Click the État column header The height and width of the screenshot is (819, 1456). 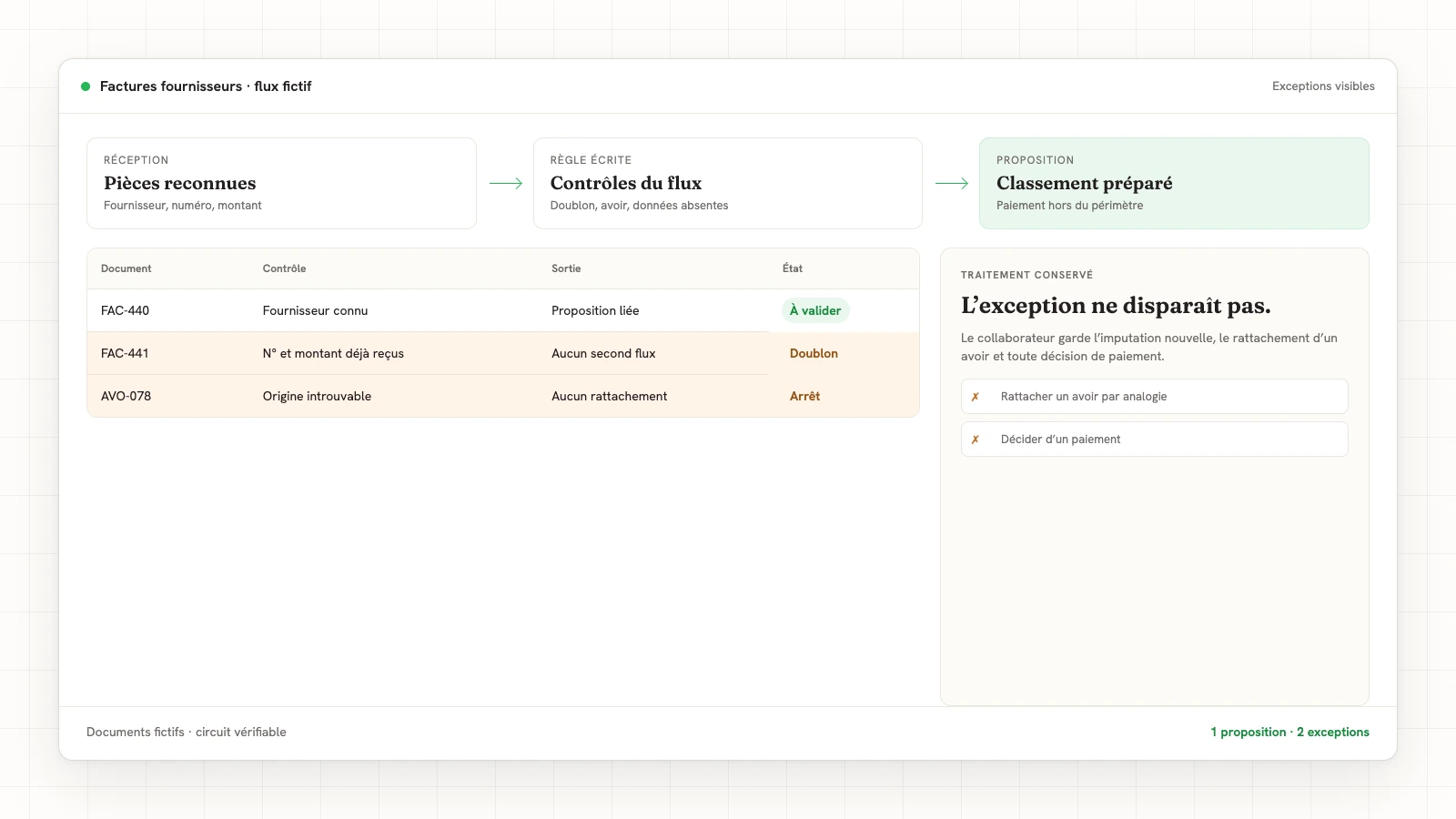(793, 268)
